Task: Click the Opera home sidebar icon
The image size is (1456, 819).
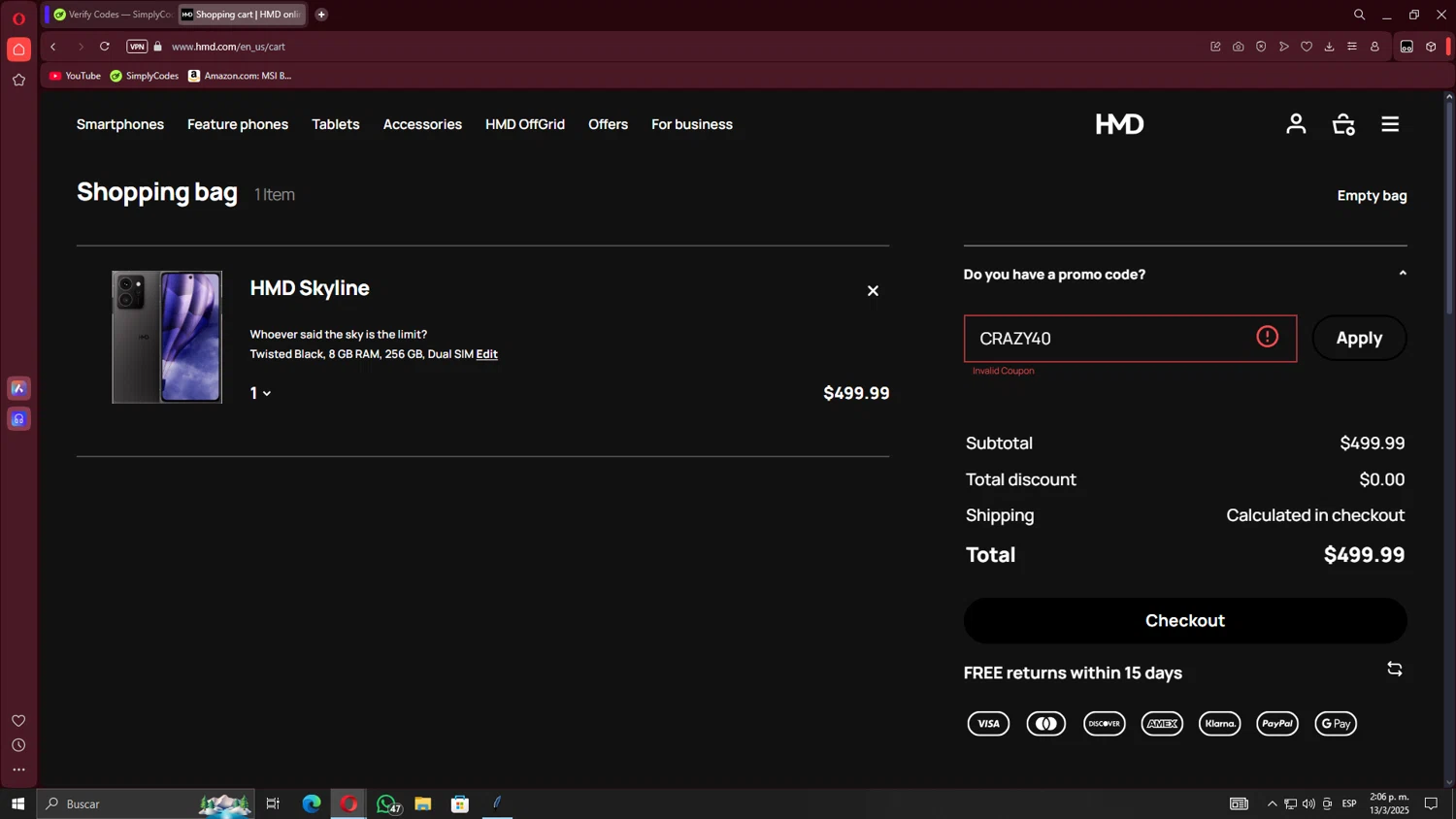Action: (18, 49)
